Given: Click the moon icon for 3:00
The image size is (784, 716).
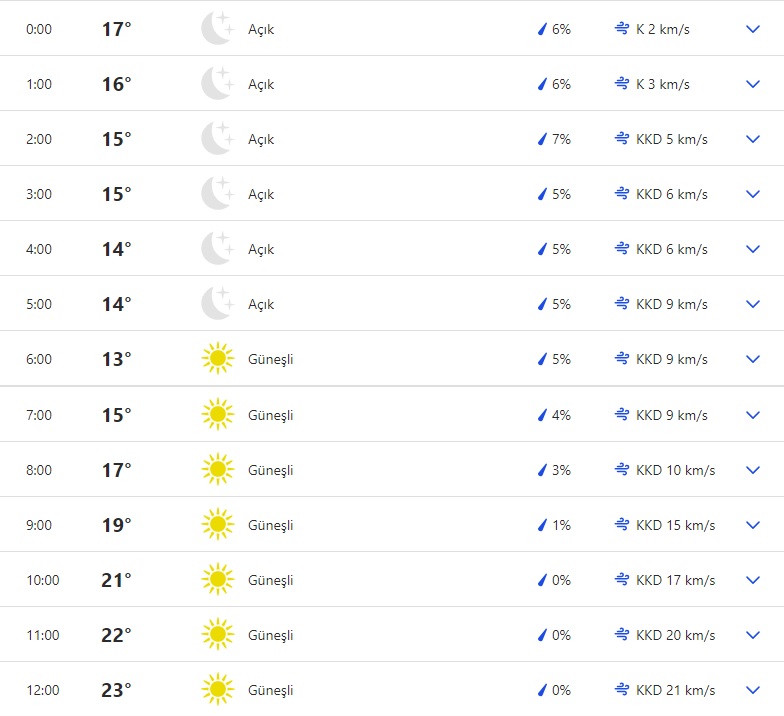Looking at the screenshot, I should tap(217, 194).
